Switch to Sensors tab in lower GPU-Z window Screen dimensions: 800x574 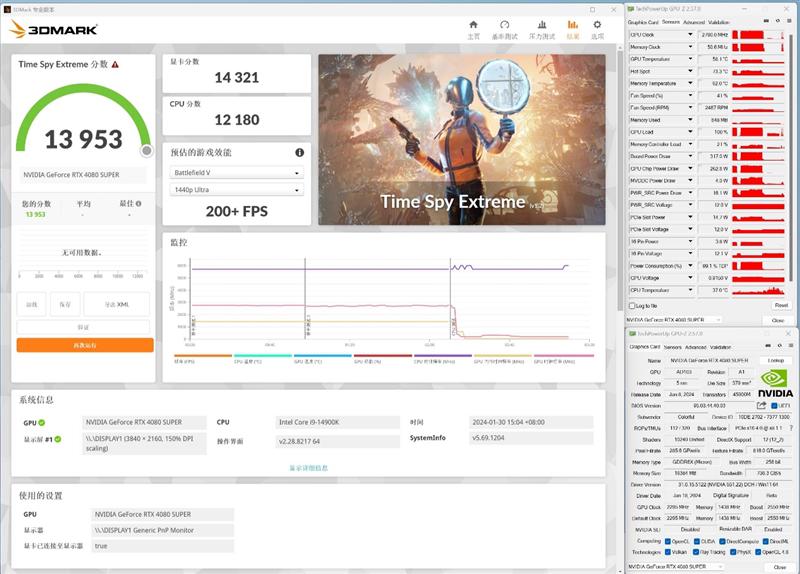coord(672,347)
